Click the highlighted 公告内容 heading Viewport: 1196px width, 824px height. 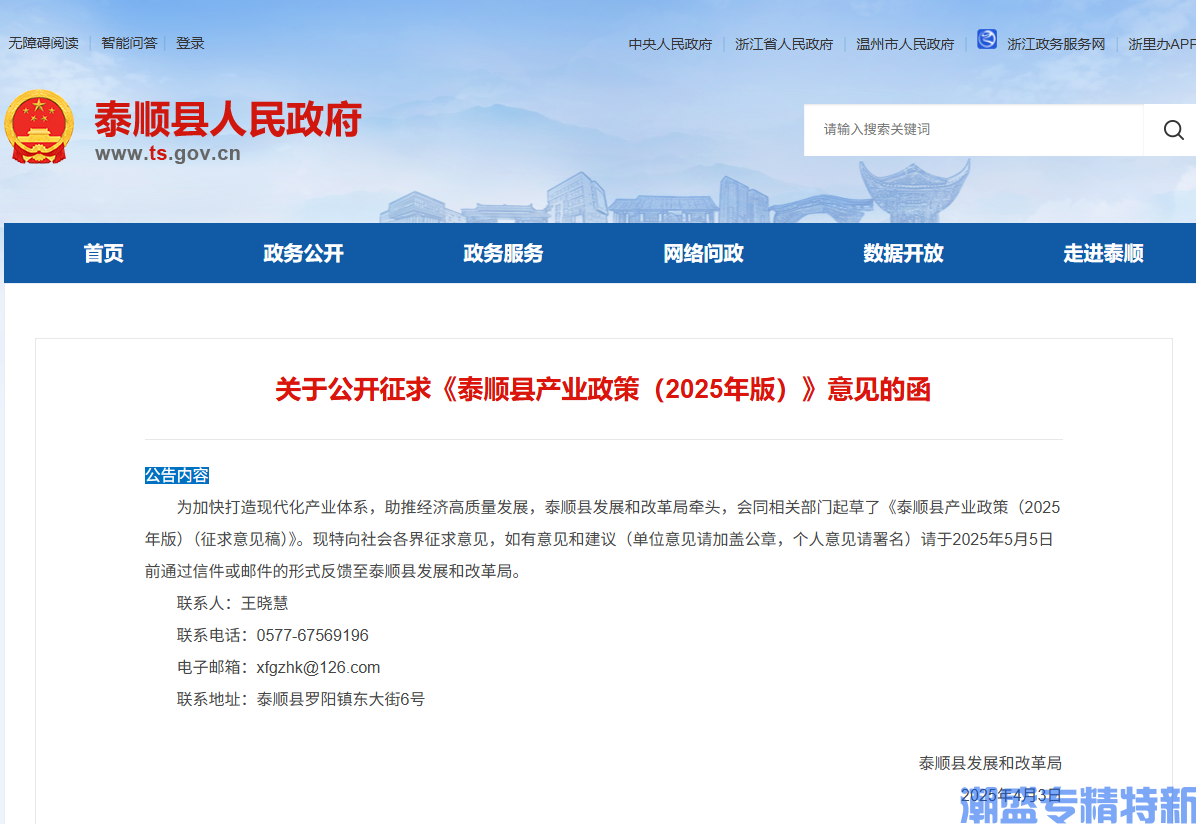[x=177, y=475]
